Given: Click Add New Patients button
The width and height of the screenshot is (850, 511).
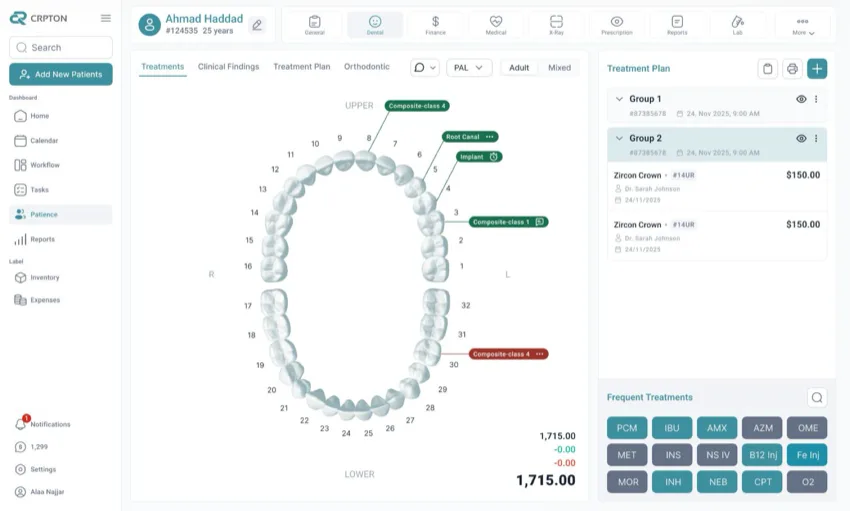Looking at the screenshot, I should coord(61,74).
